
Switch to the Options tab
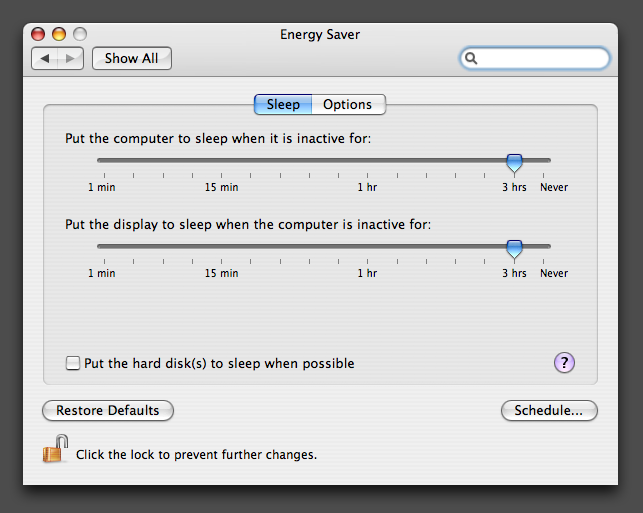[x=348, y=105]
